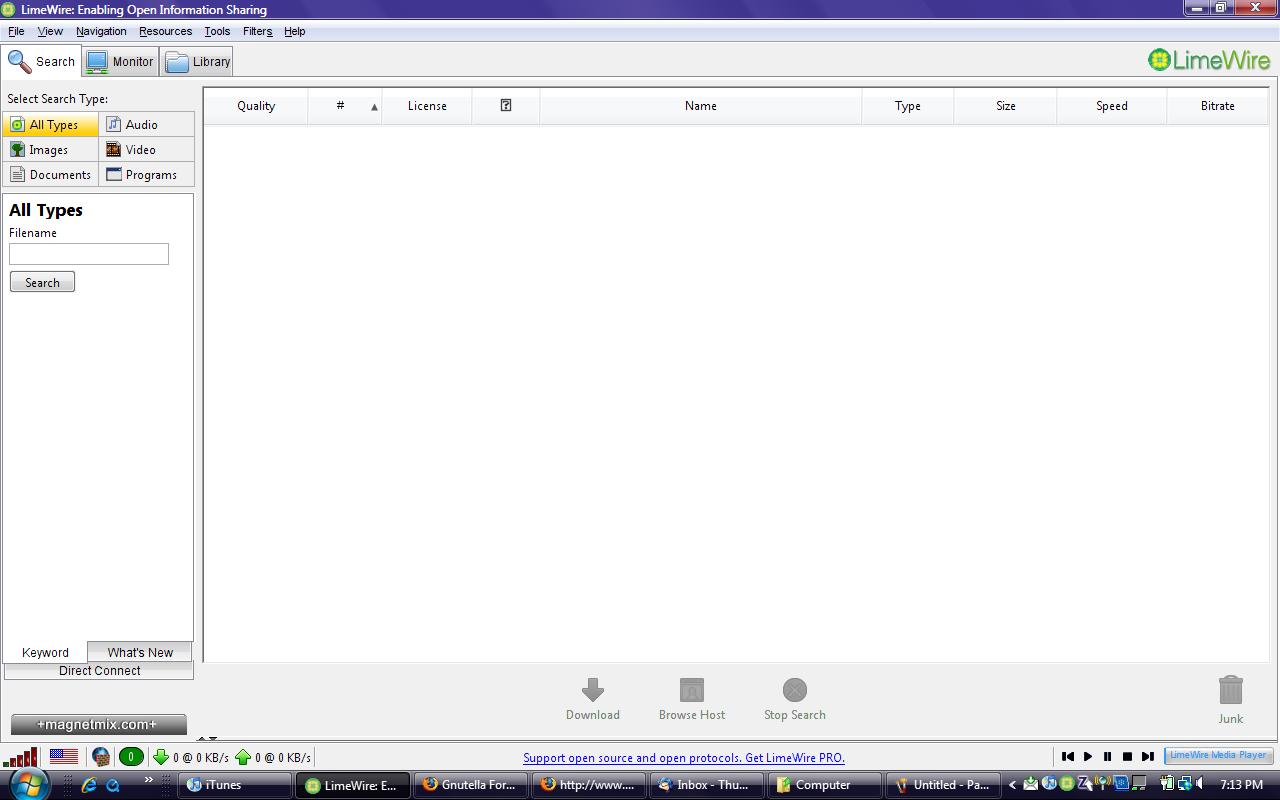Sort results by the Type column
This screenshot has height=800, width=1280.
(908, 106)
